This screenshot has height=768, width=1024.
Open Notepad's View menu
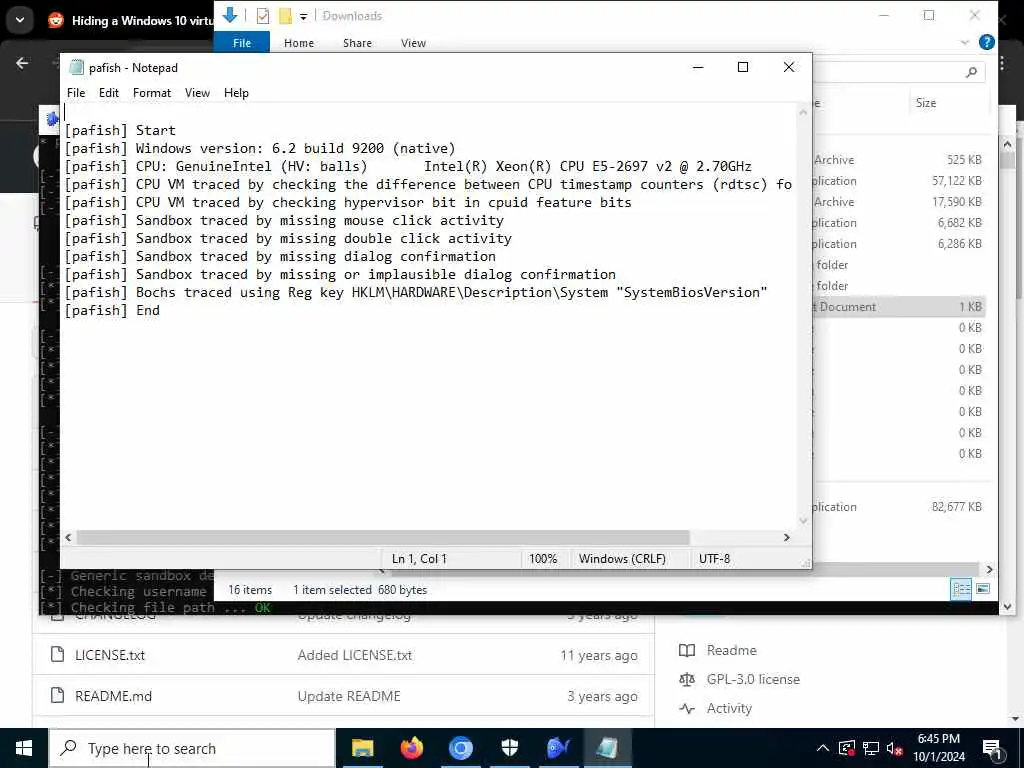click(197, 93)
